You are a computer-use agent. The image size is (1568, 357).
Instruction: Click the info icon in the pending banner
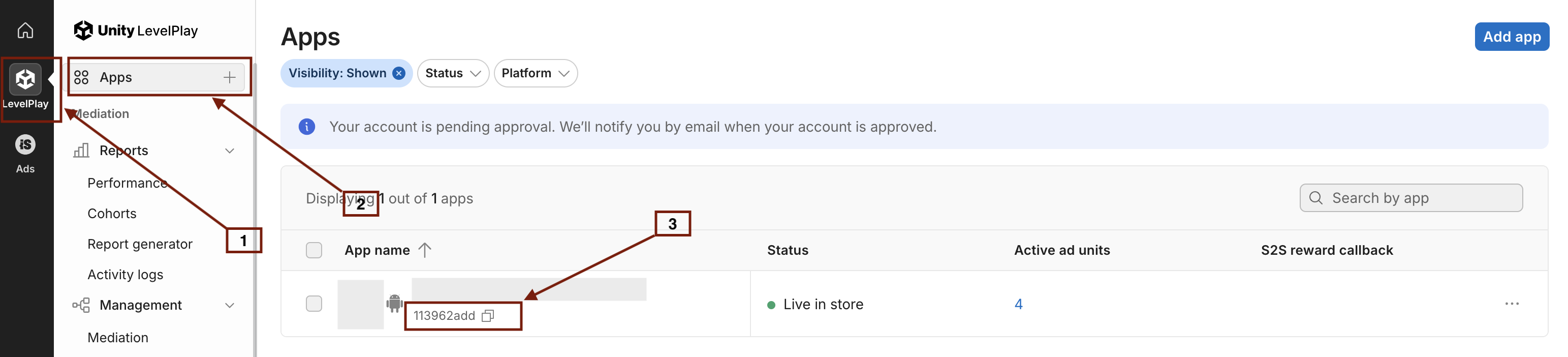pos(307,127)
